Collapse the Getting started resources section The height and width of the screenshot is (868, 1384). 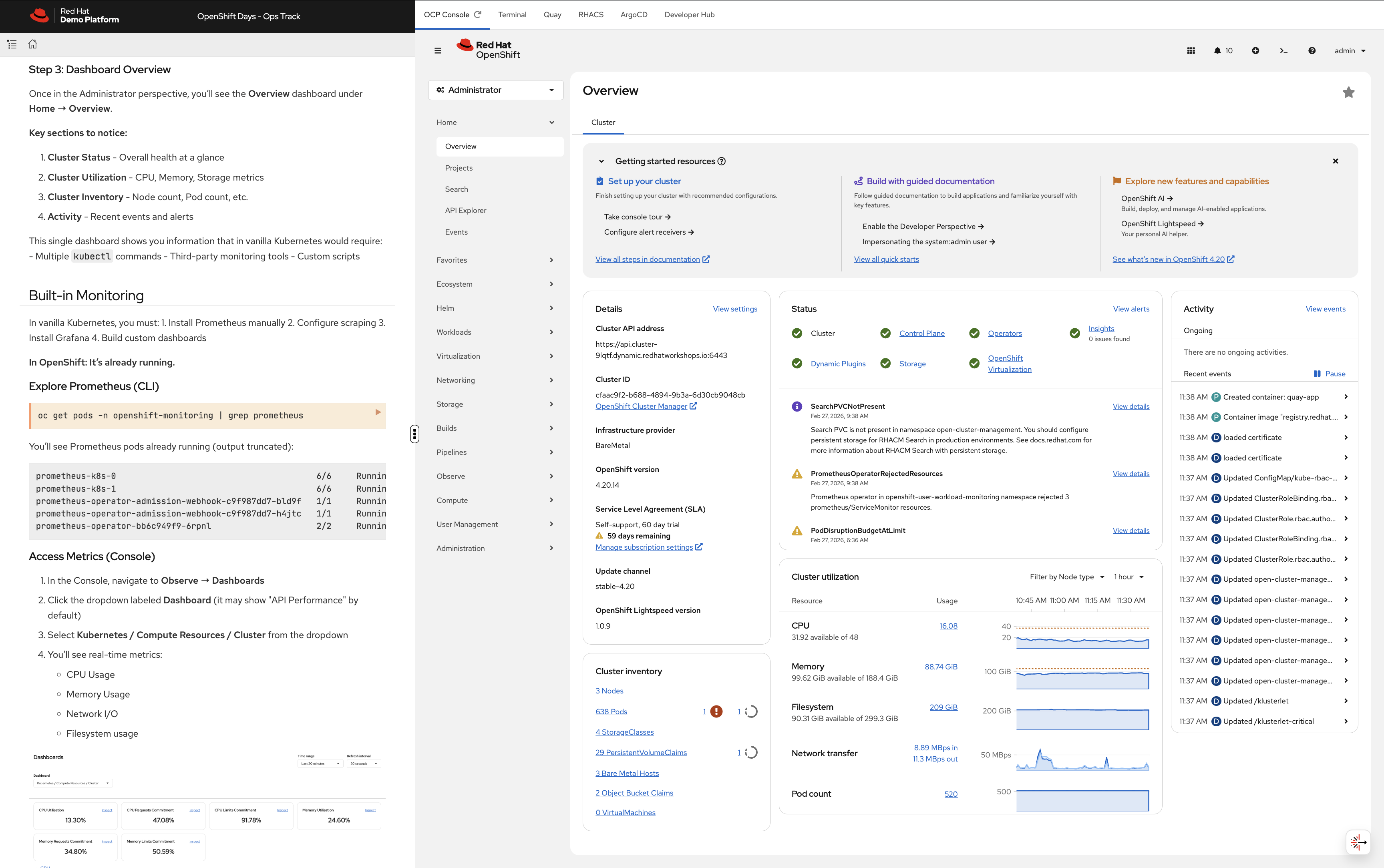pos(601,161)
